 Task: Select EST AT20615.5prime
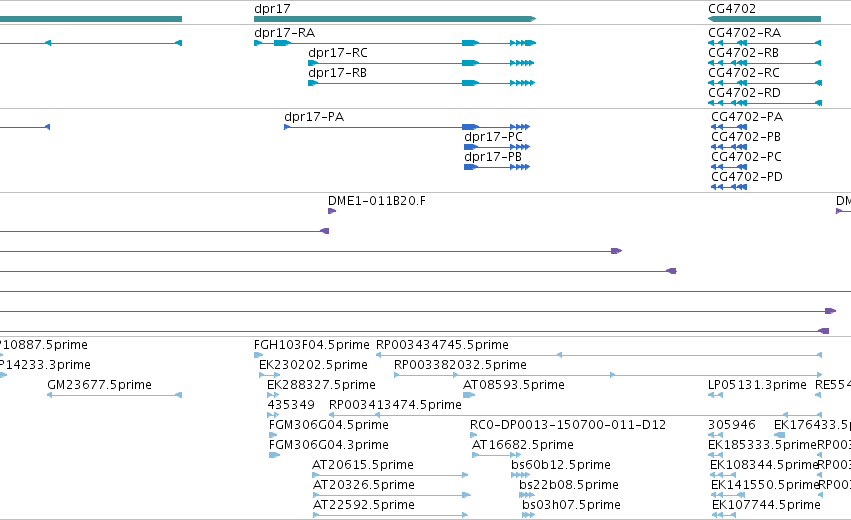coord(363,465)
